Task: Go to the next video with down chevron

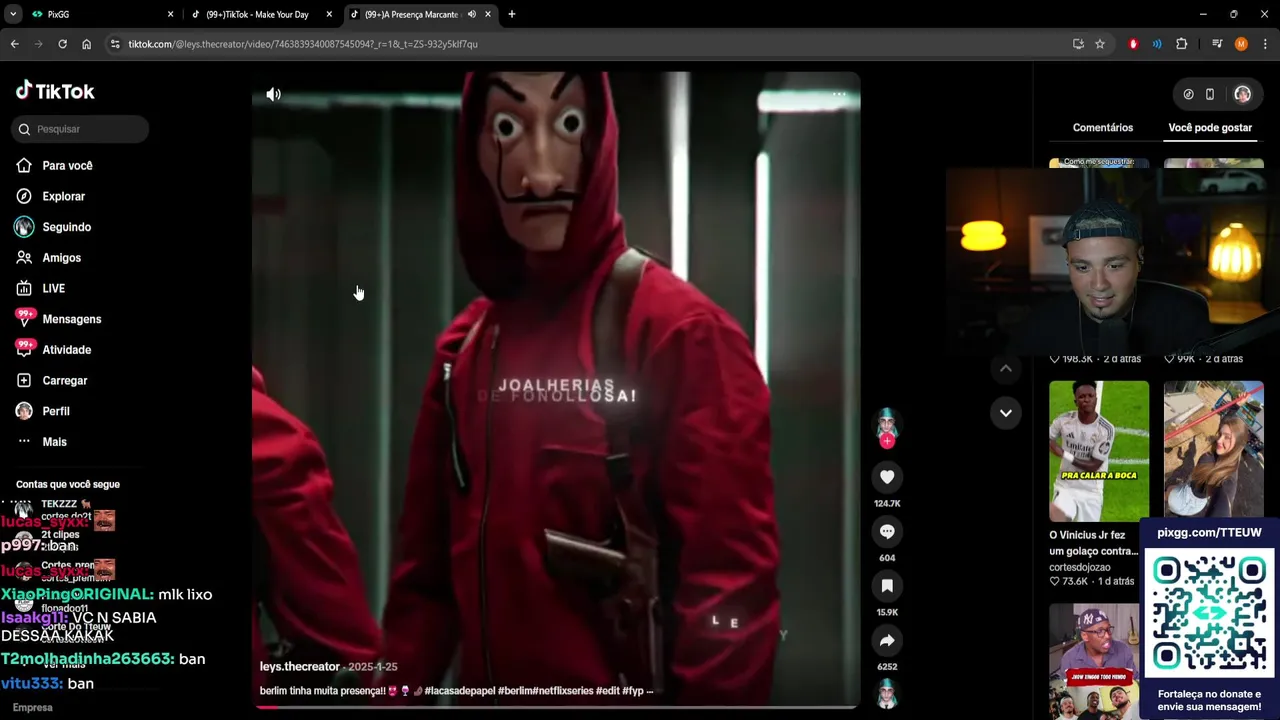Action: (x=1006, y=412)
